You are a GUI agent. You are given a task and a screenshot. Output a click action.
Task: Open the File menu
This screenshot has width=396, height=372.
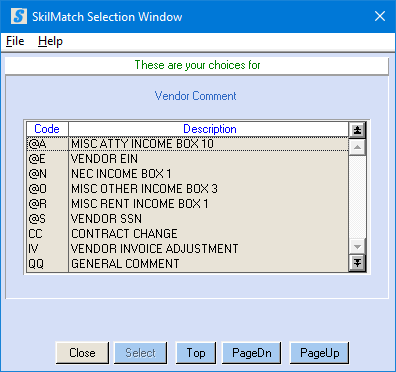pos(15,41)
